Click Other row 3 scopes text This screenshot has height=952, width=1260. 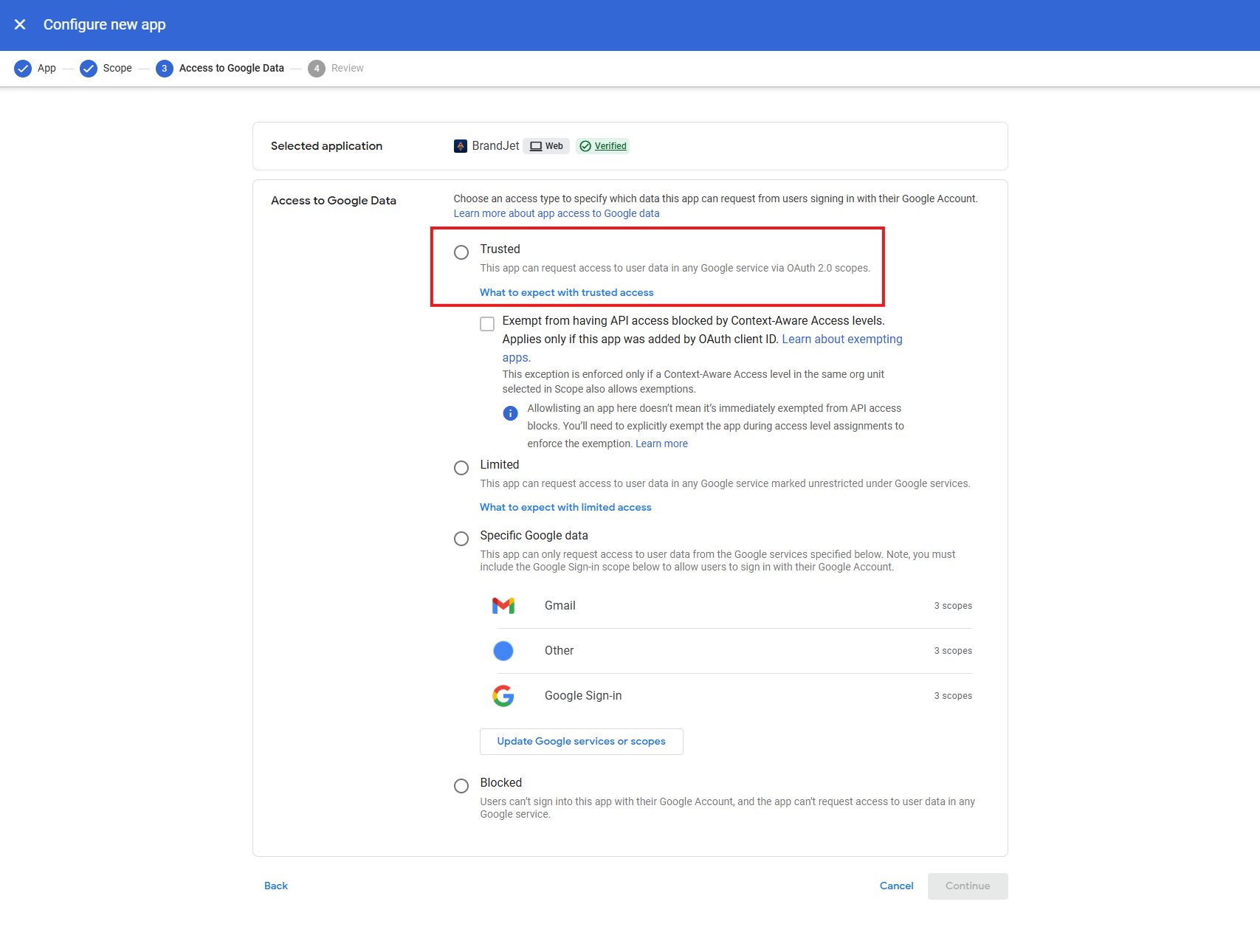coord(953,651)
